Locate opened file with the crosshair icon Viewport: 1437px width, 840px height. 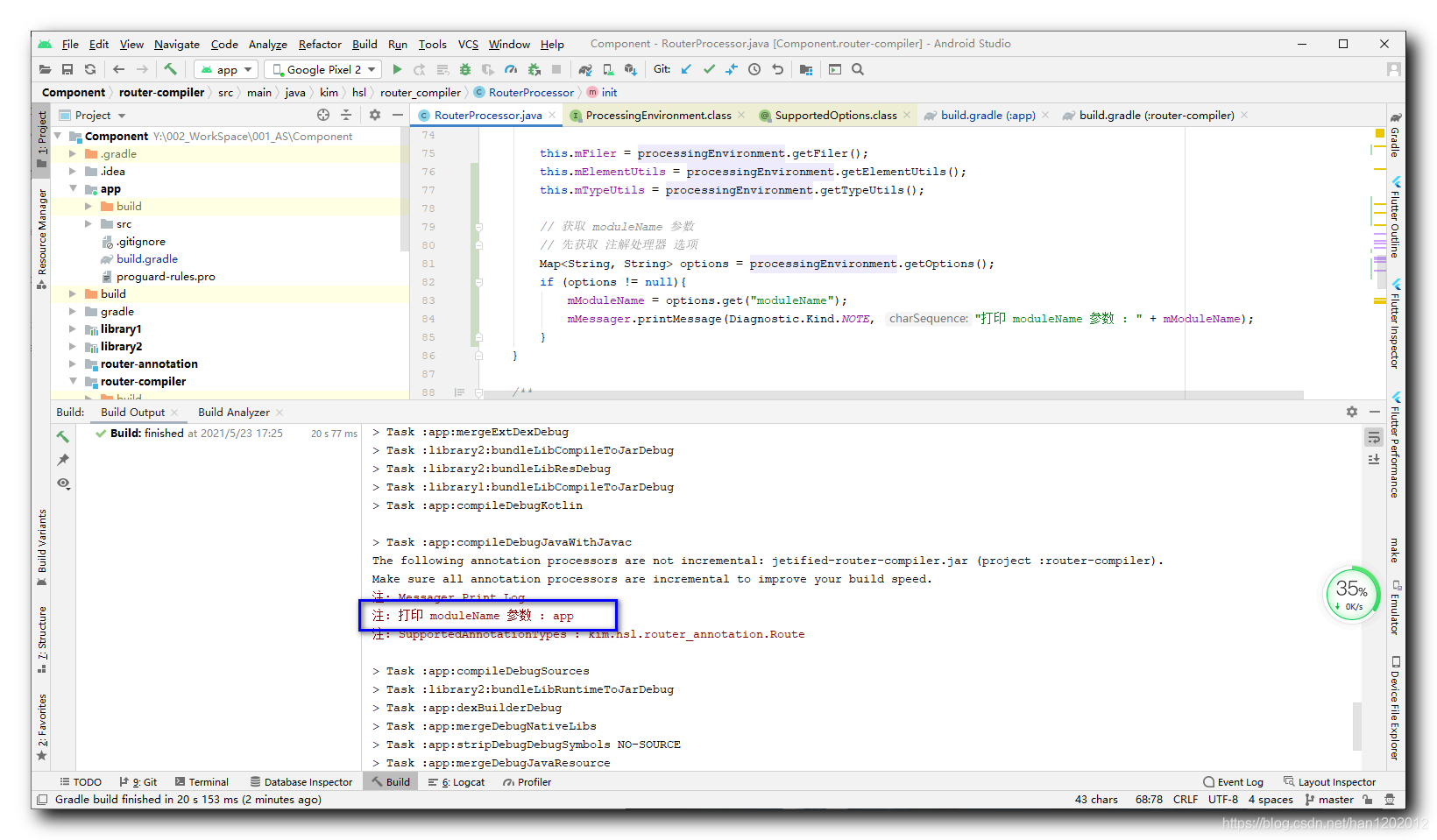click(x=323, y=115)
